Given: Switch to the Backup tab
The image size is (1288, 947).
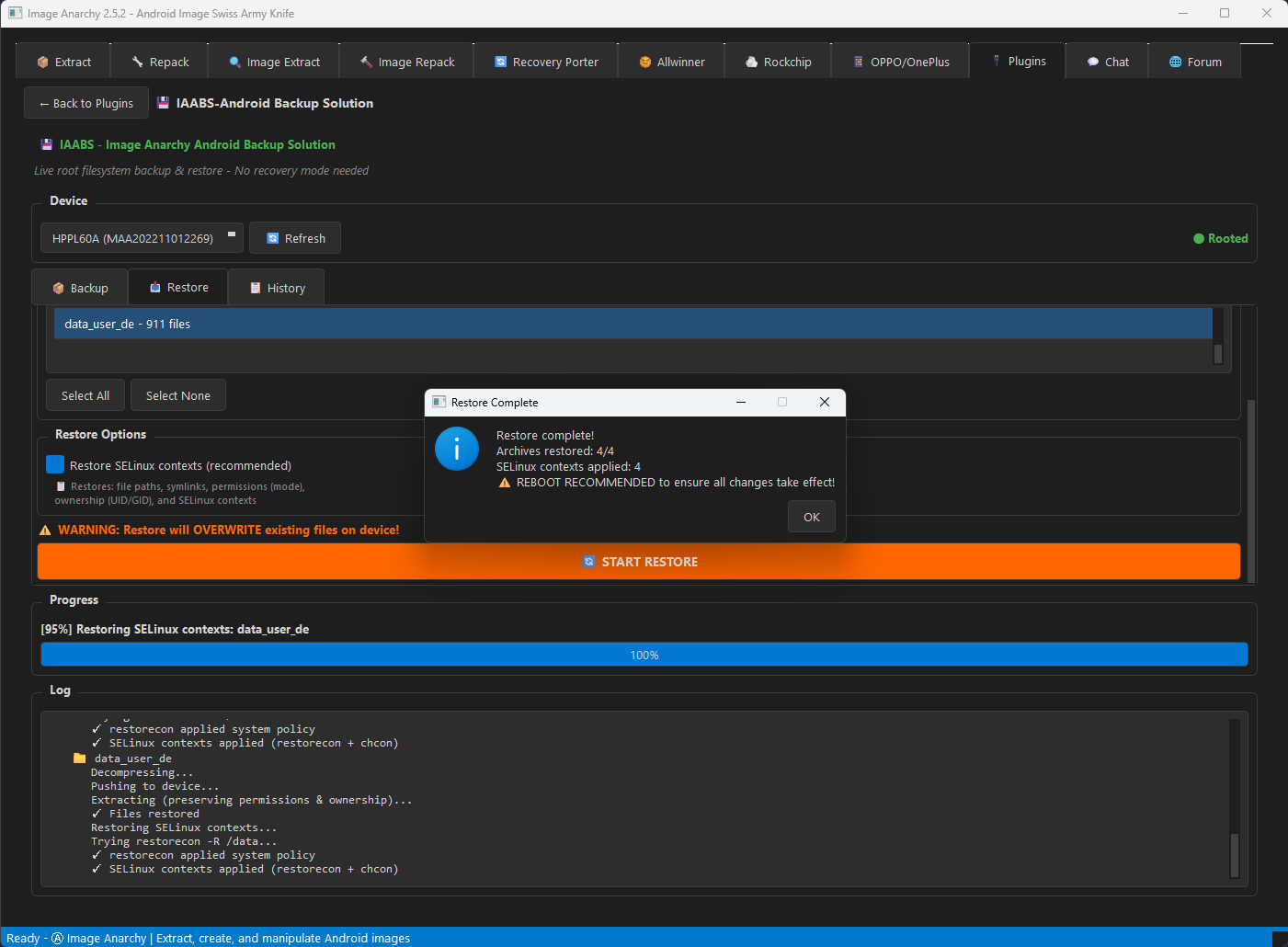Looking at the screenshot, I should coord(79,287).
